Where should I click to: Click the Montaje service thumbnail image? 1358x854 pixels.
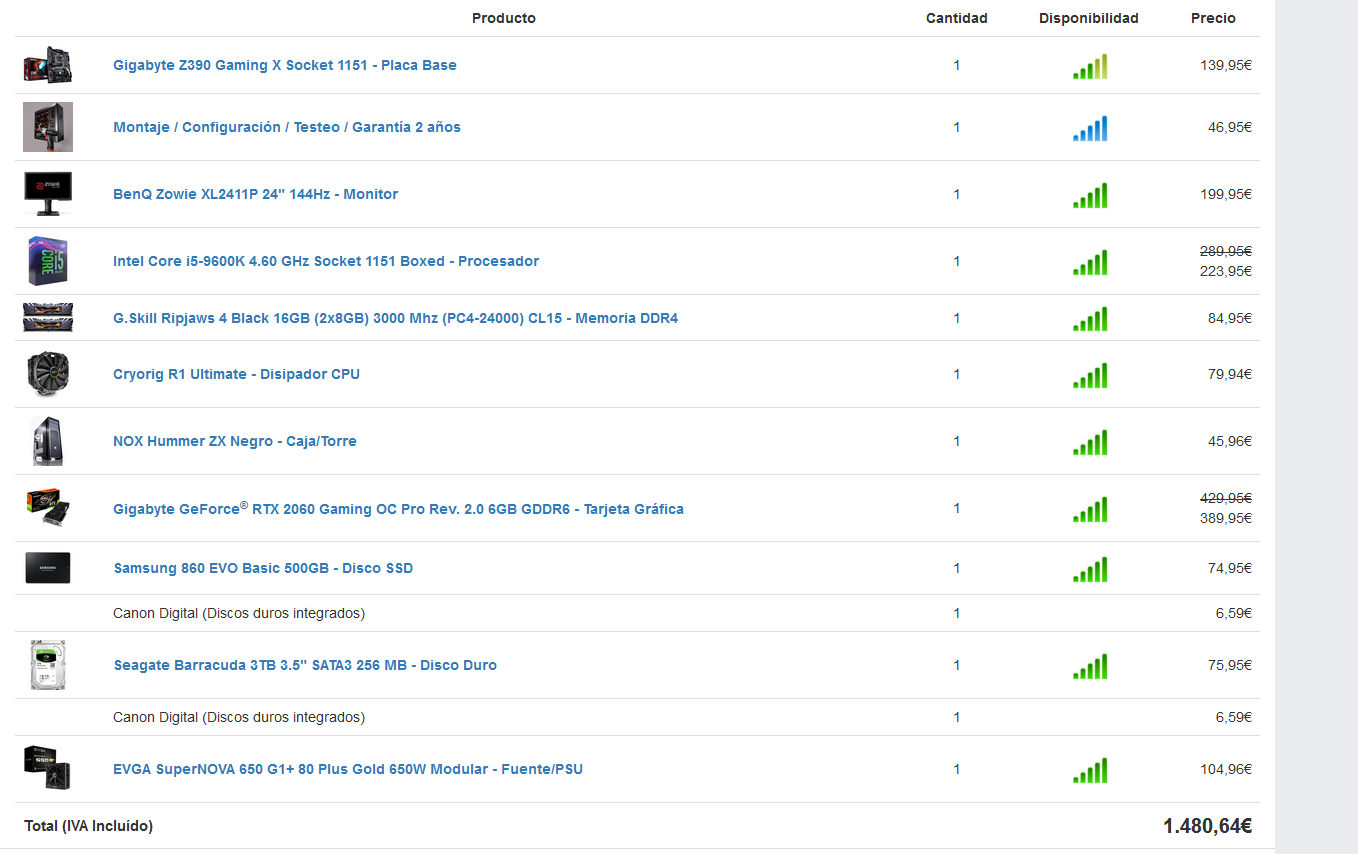48,127
